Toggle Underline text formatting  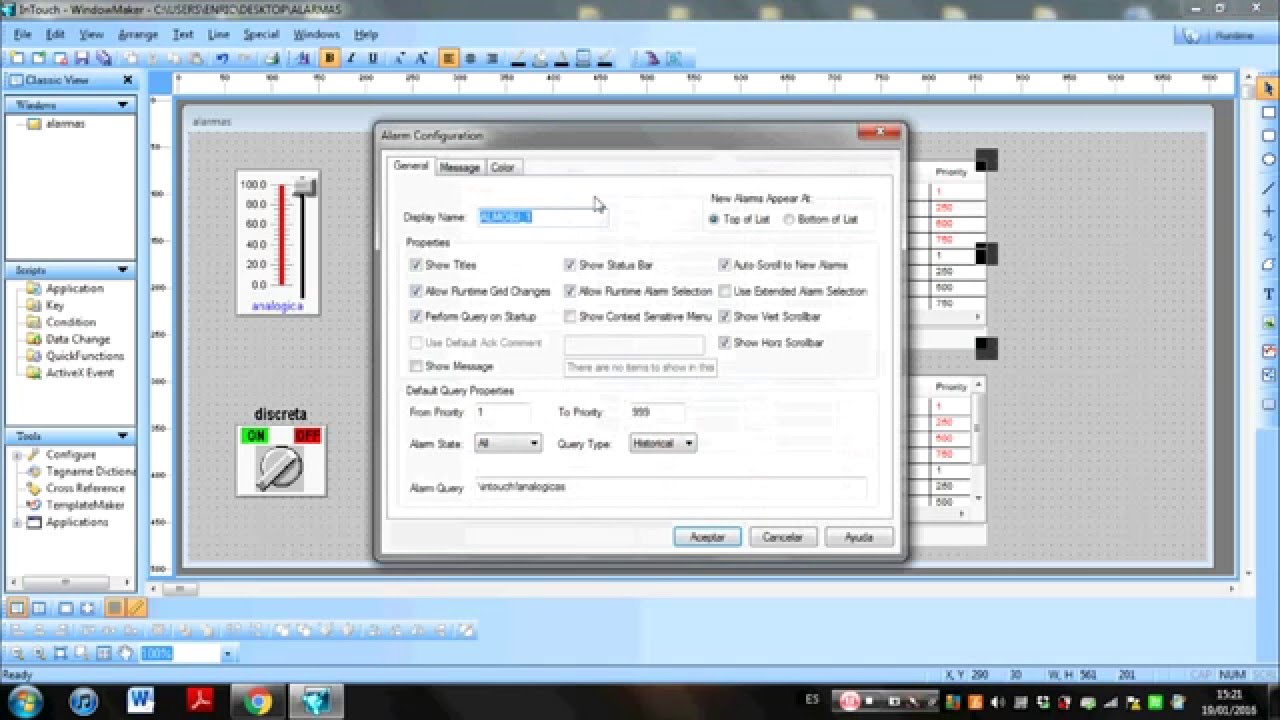click(x=373, y=58)
